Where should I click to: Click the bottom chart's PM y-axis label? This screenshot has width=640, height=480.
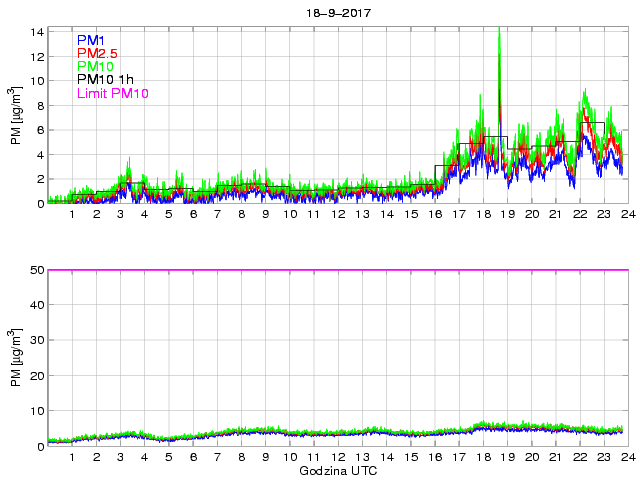[x=16, y=358]
